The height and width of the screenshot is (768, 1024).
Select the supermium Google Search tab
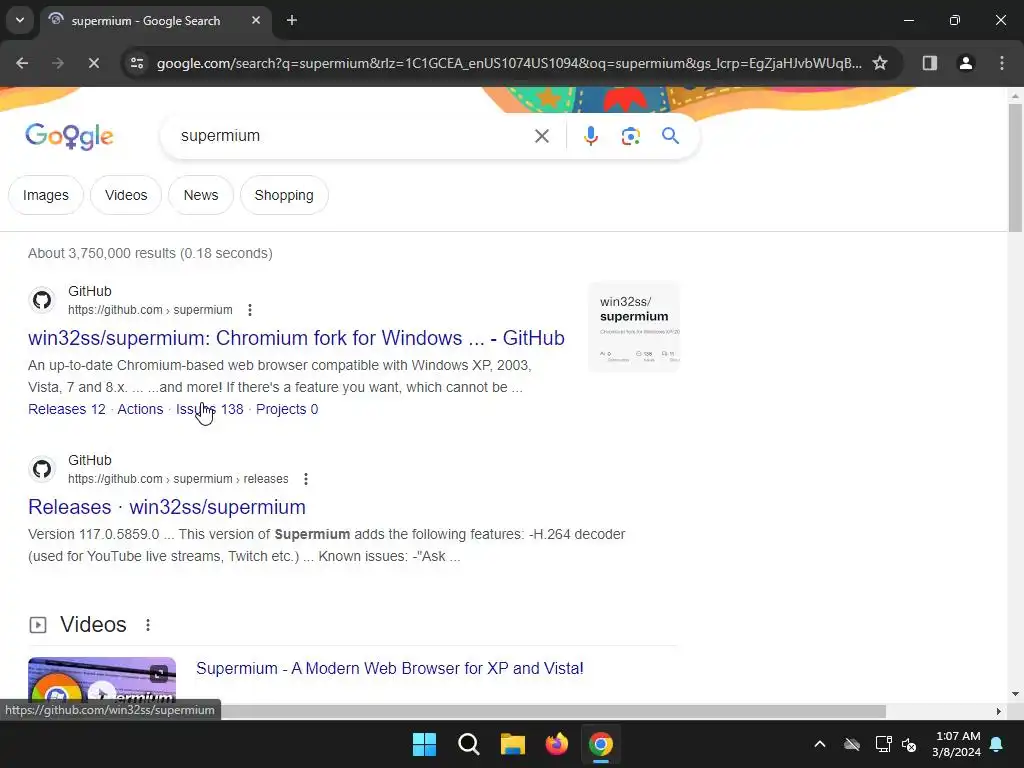(155, 21)
